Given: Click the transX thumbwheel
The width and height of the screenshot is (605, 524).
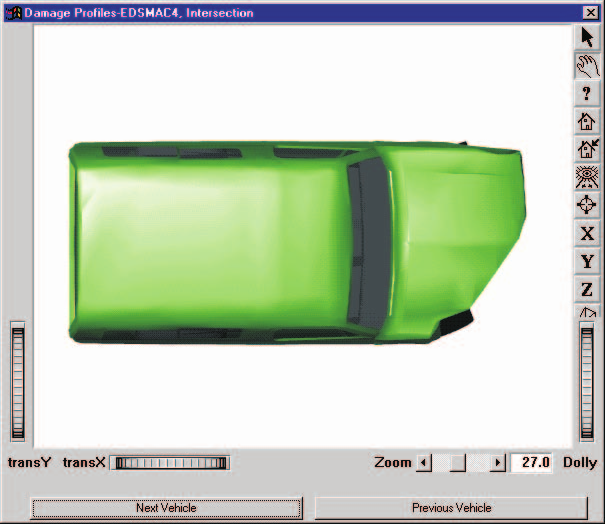Looking at the screenshot, I should click(x=170, y=463).
